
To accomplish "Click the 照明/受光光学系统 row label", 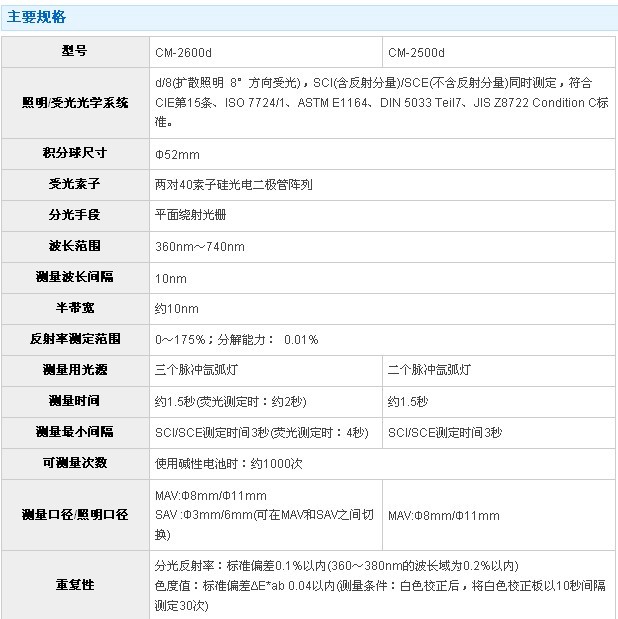I will tap(75, 103).
